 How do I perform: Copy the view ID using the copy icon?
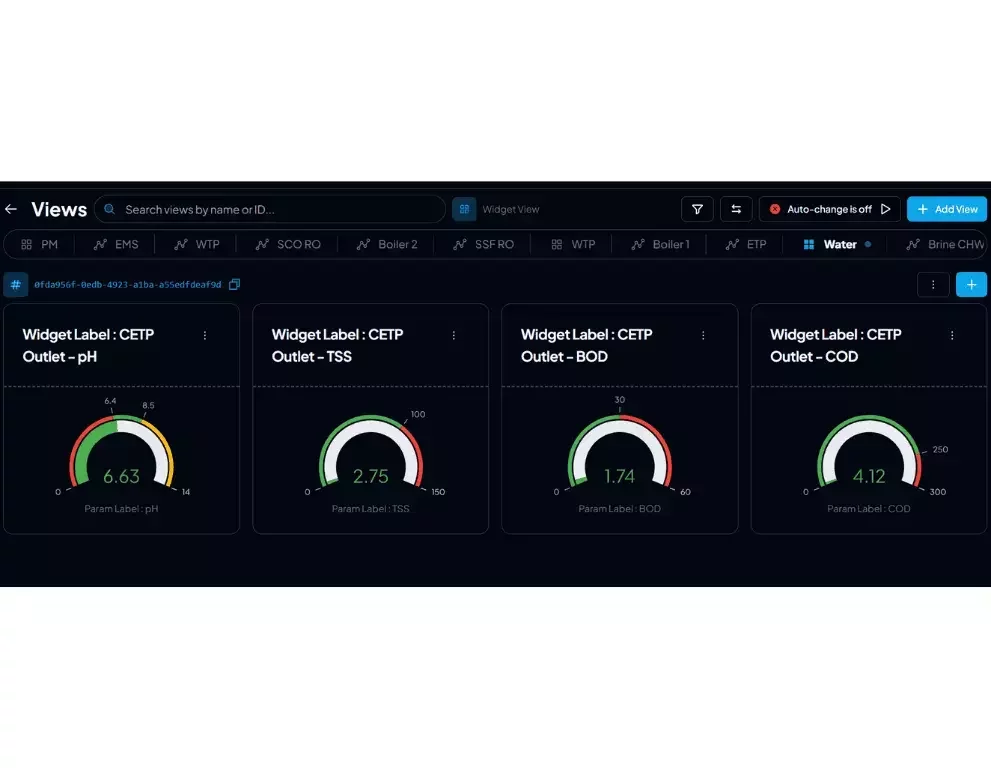(x=234, y=284)
